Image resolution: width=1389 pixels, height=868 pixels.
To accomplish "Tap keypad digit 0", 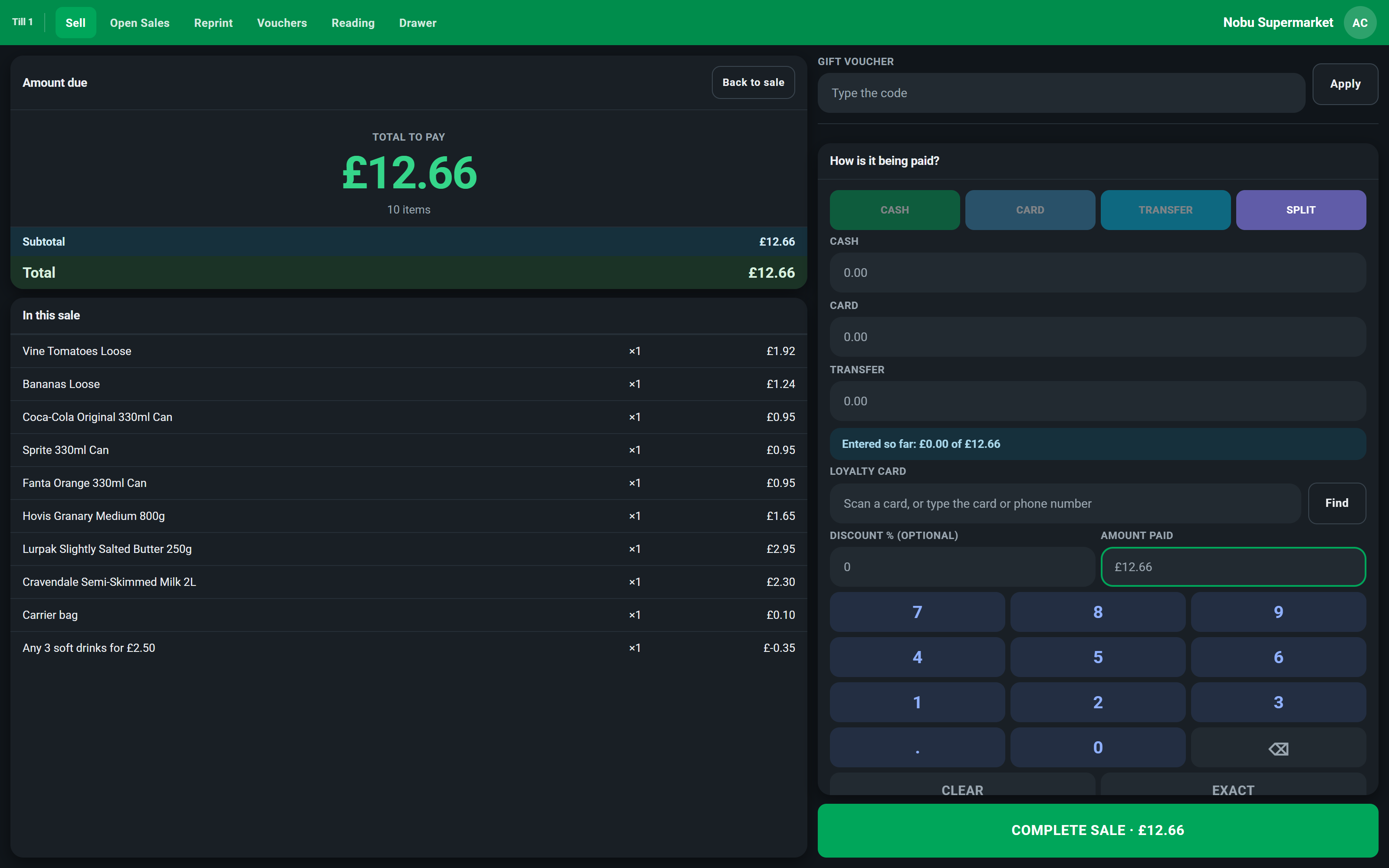I will (1097, 747).
